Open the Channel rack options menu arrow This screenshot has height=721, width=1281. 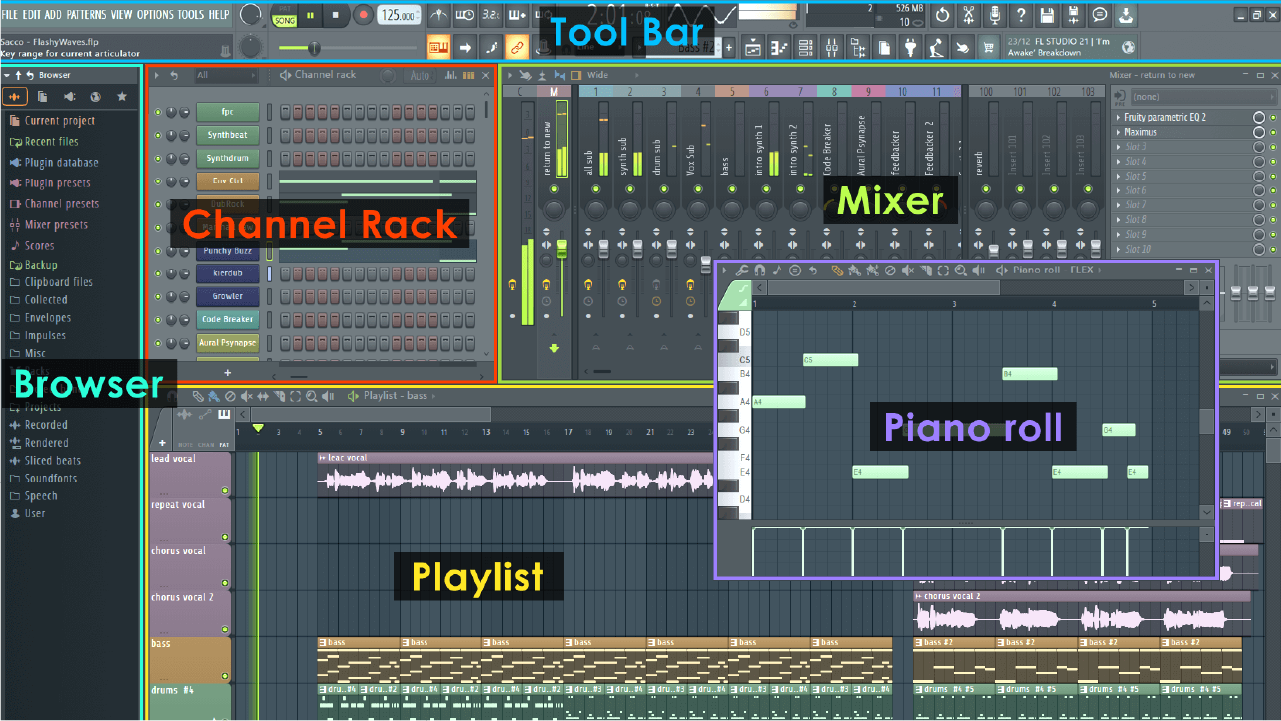(157, 75)
